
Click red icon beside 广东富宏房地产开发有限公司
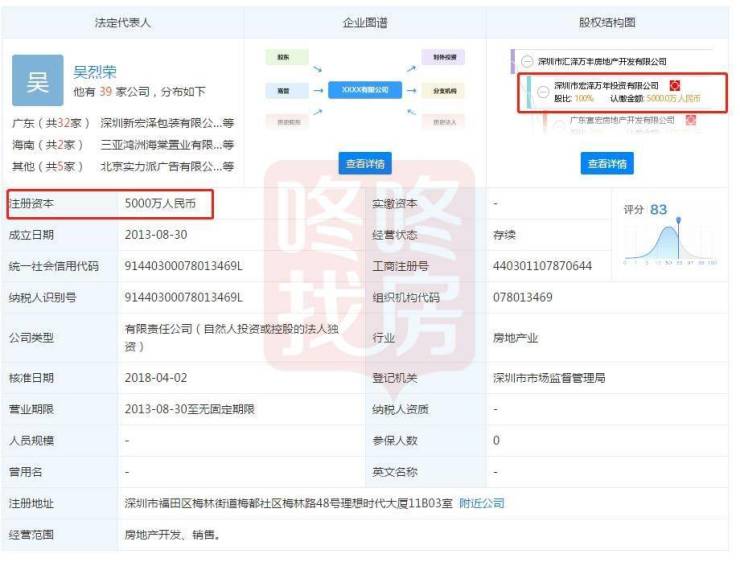tap(691, 120)
